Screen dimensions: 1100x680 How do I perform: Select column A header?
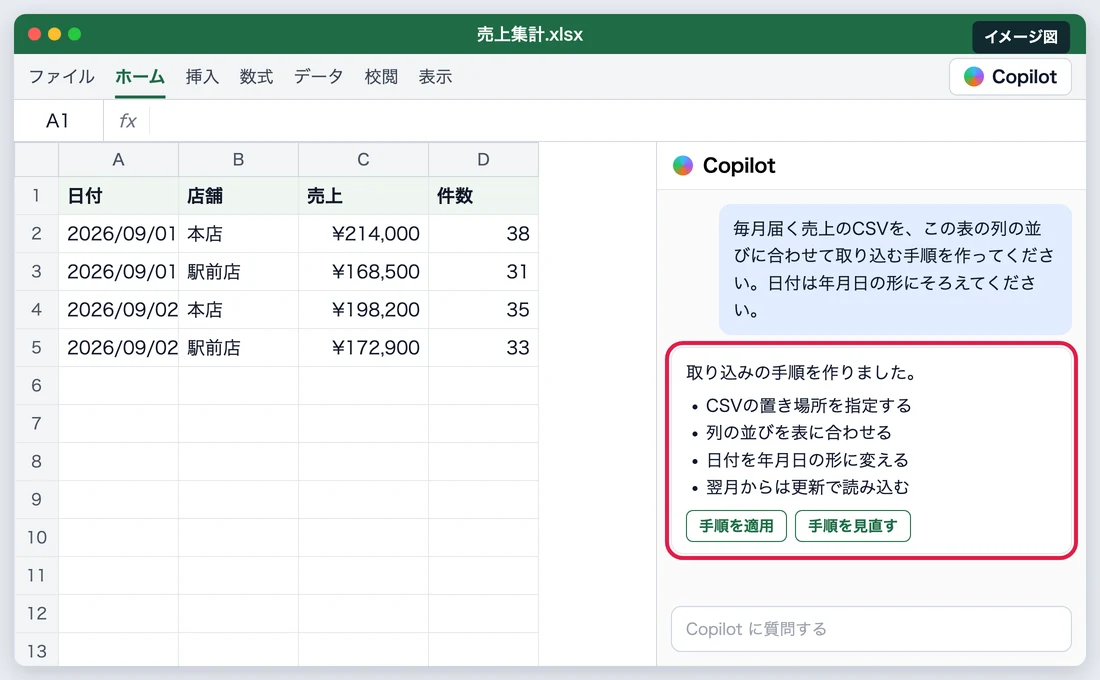pyautogui.click(x=119, y=159)
